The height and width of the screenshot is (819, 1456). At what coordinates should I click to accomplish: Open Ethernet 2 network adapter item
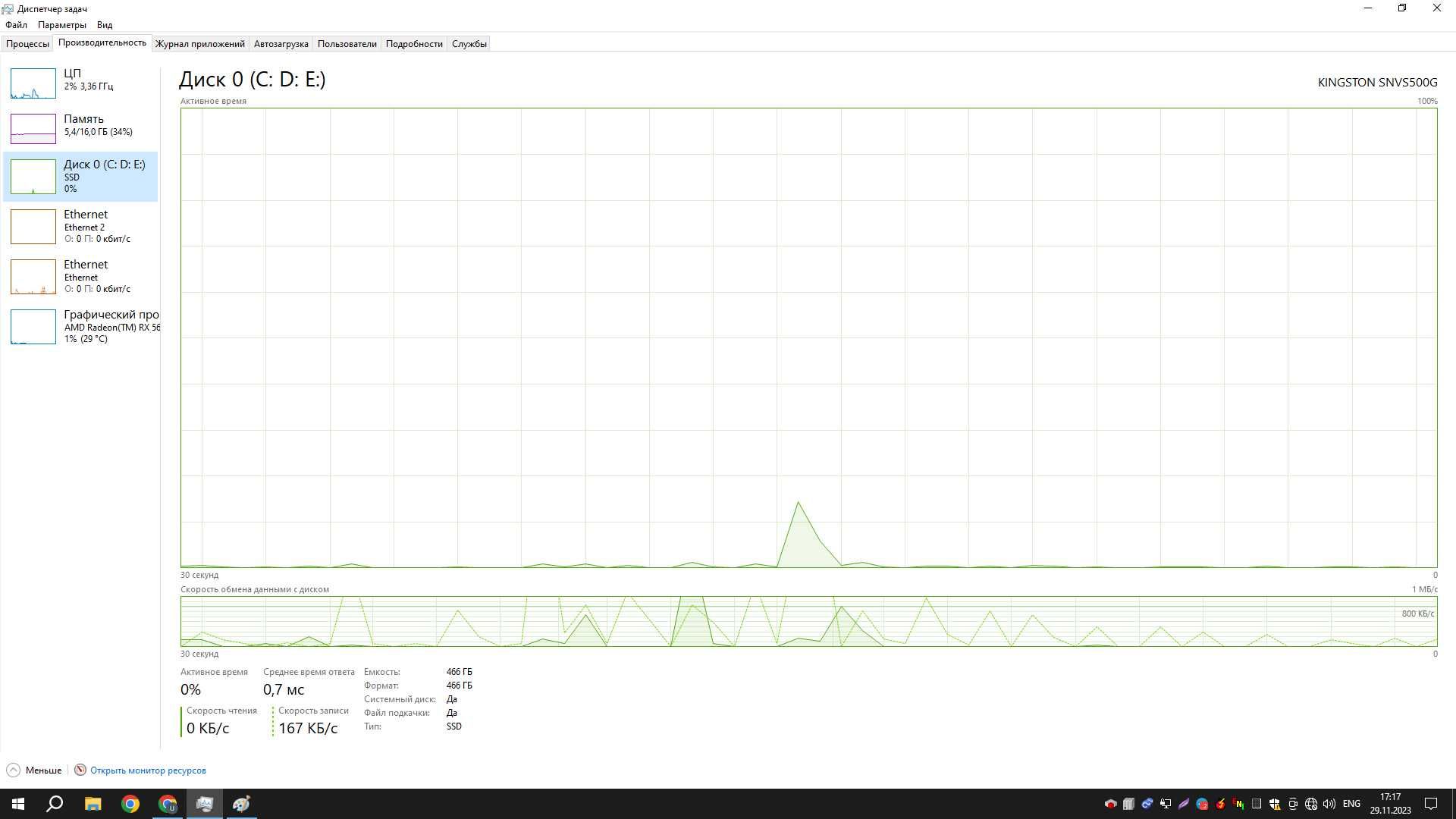click(80, 226)
